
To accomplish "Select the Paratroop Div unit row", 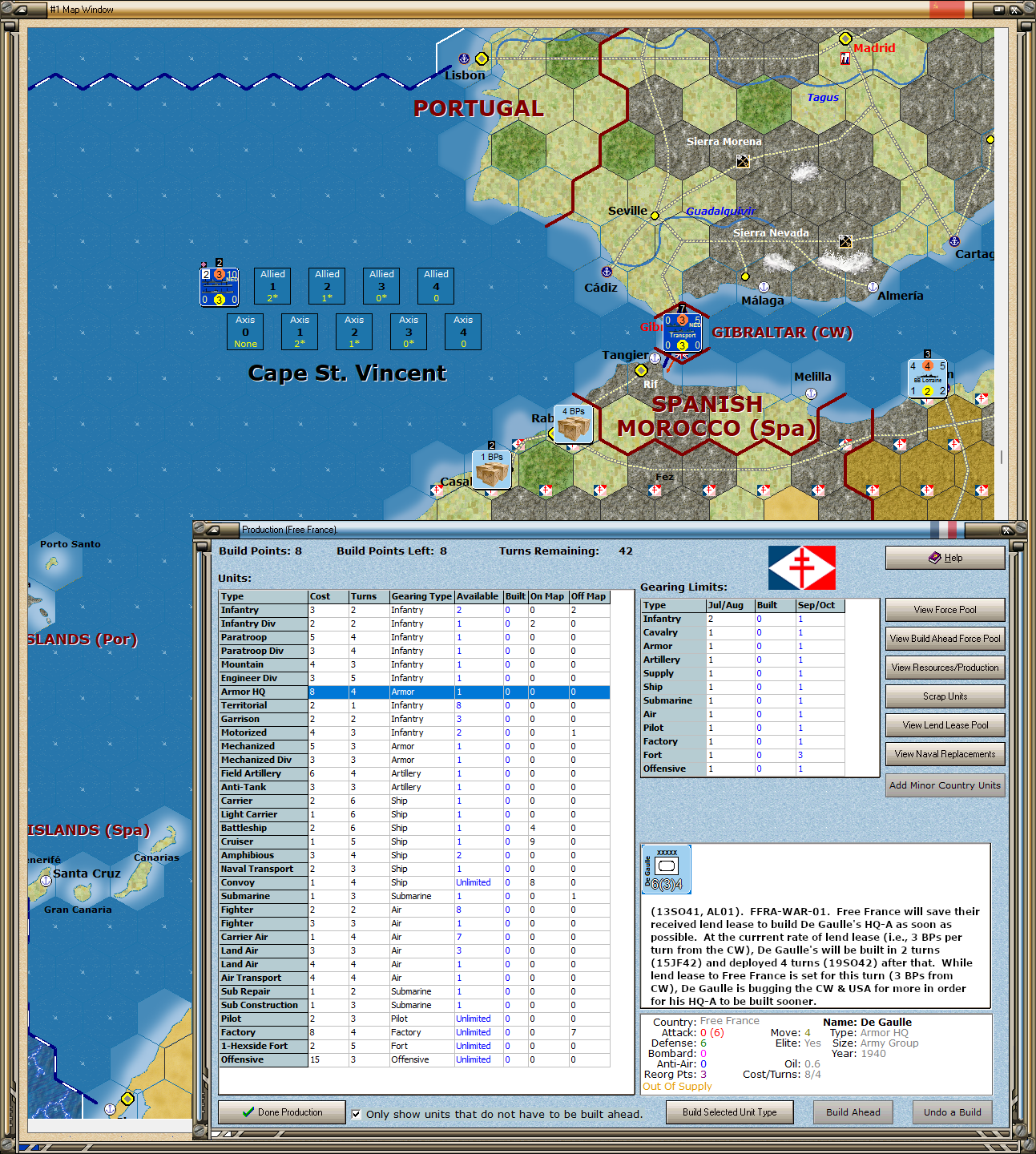I will point(414,651).
